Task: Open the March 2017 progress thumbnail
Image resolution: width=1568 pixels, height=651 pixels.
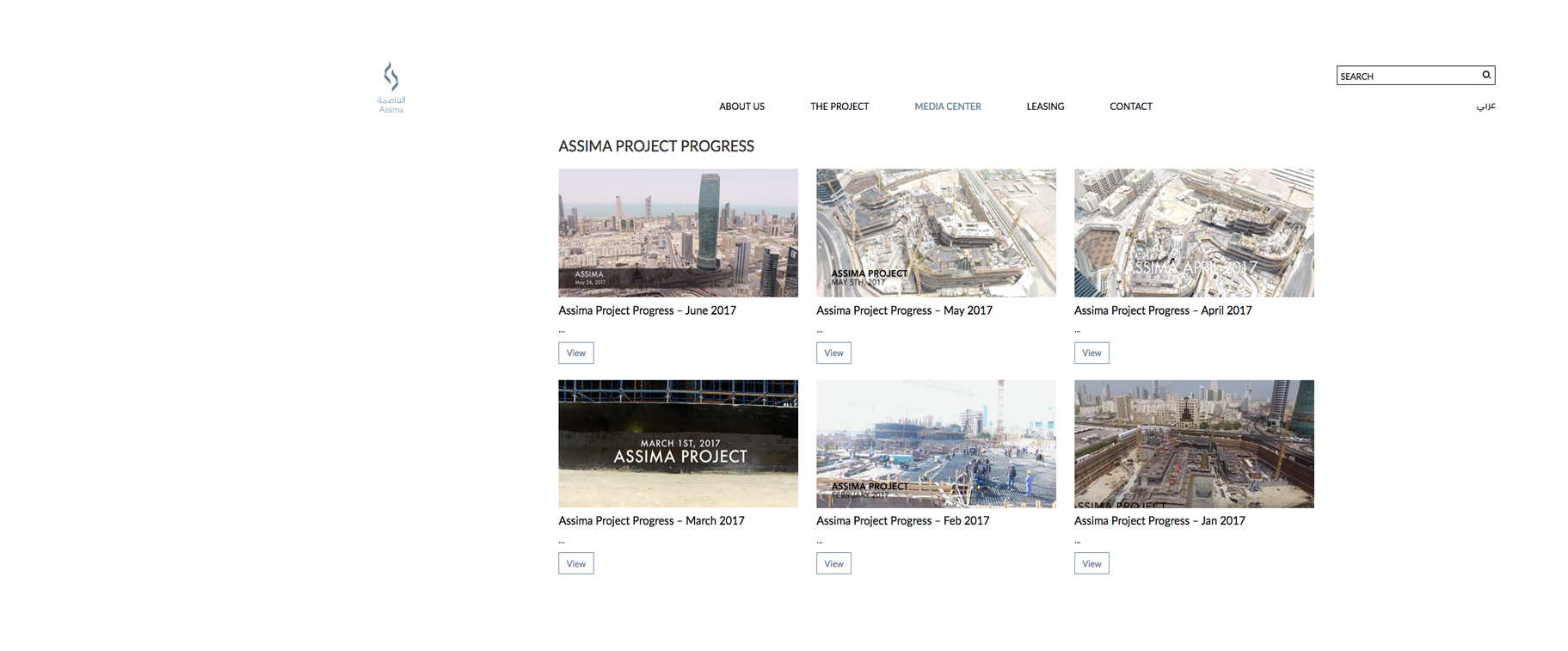Action: click(x=678, y=444)
